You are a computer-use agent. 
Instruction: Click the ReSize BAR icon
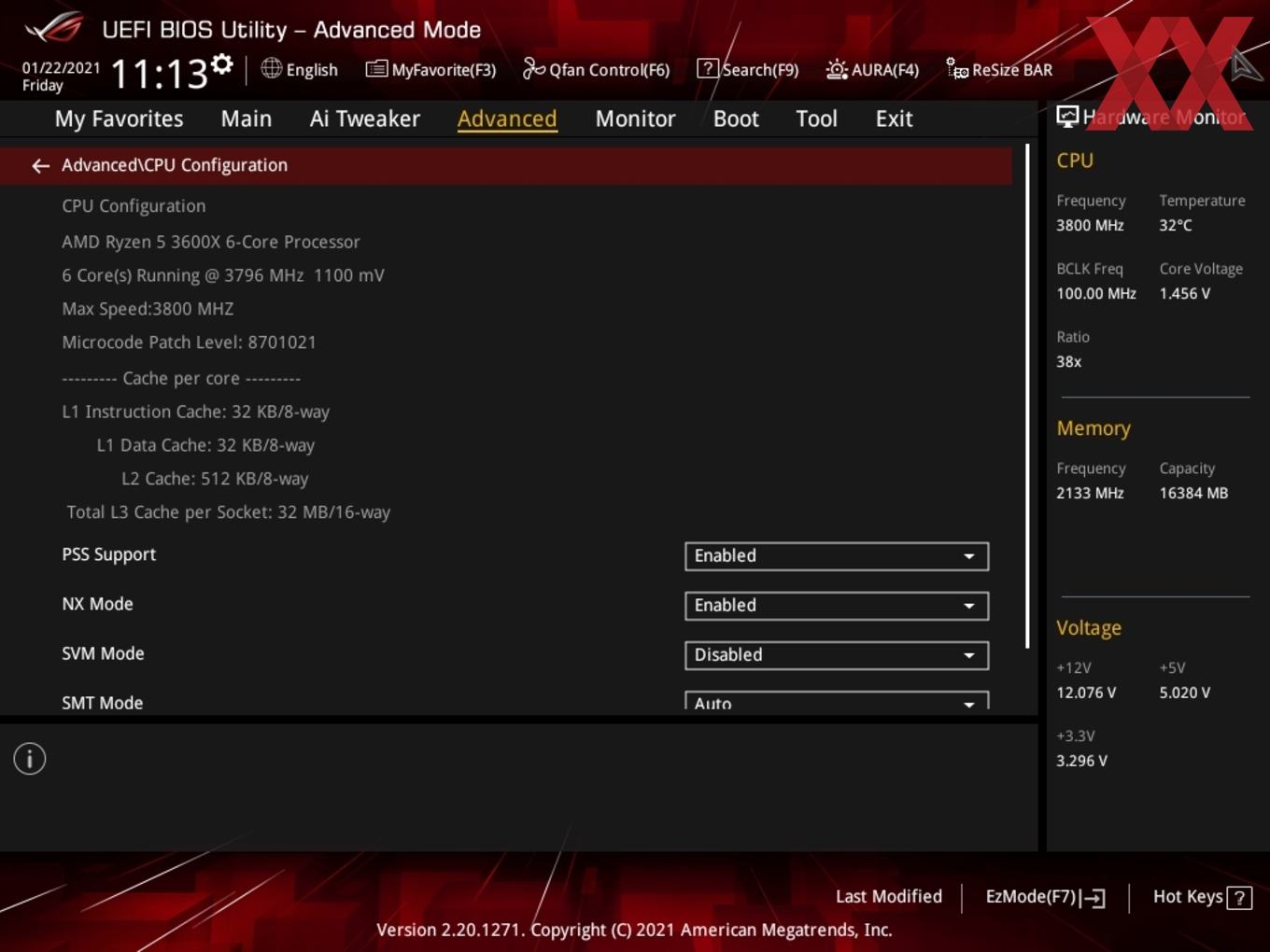tap(956, 68)
